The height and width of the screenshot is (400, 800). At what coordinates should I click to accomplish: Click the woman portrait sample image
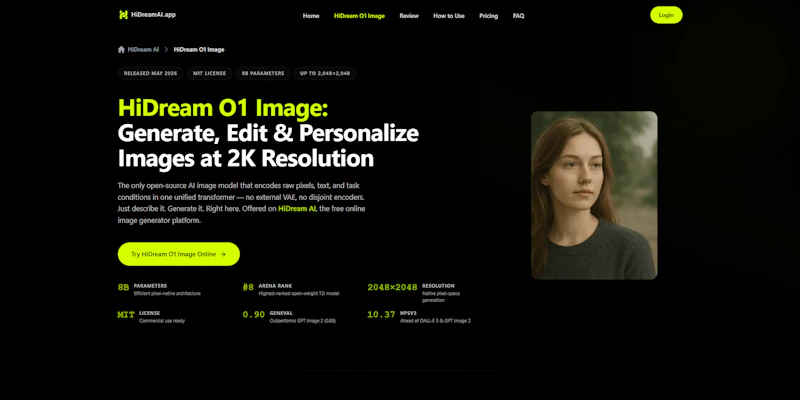pos(594,195)
